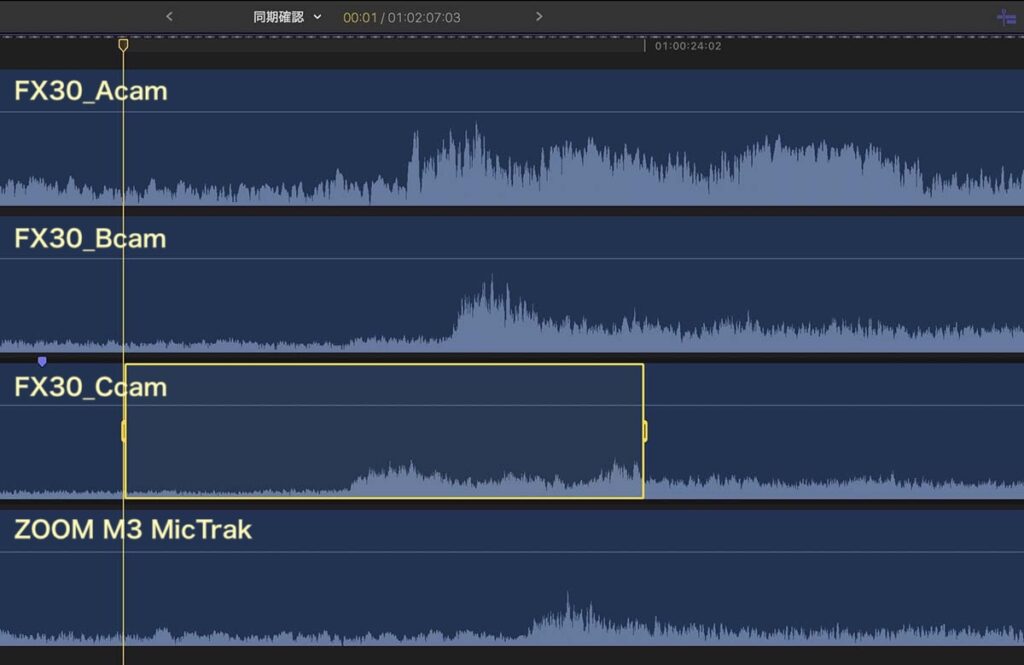This screenshot has height=665, width=1024.
Task: Click the playhead handle on the ruler
Action: (123, 45)
